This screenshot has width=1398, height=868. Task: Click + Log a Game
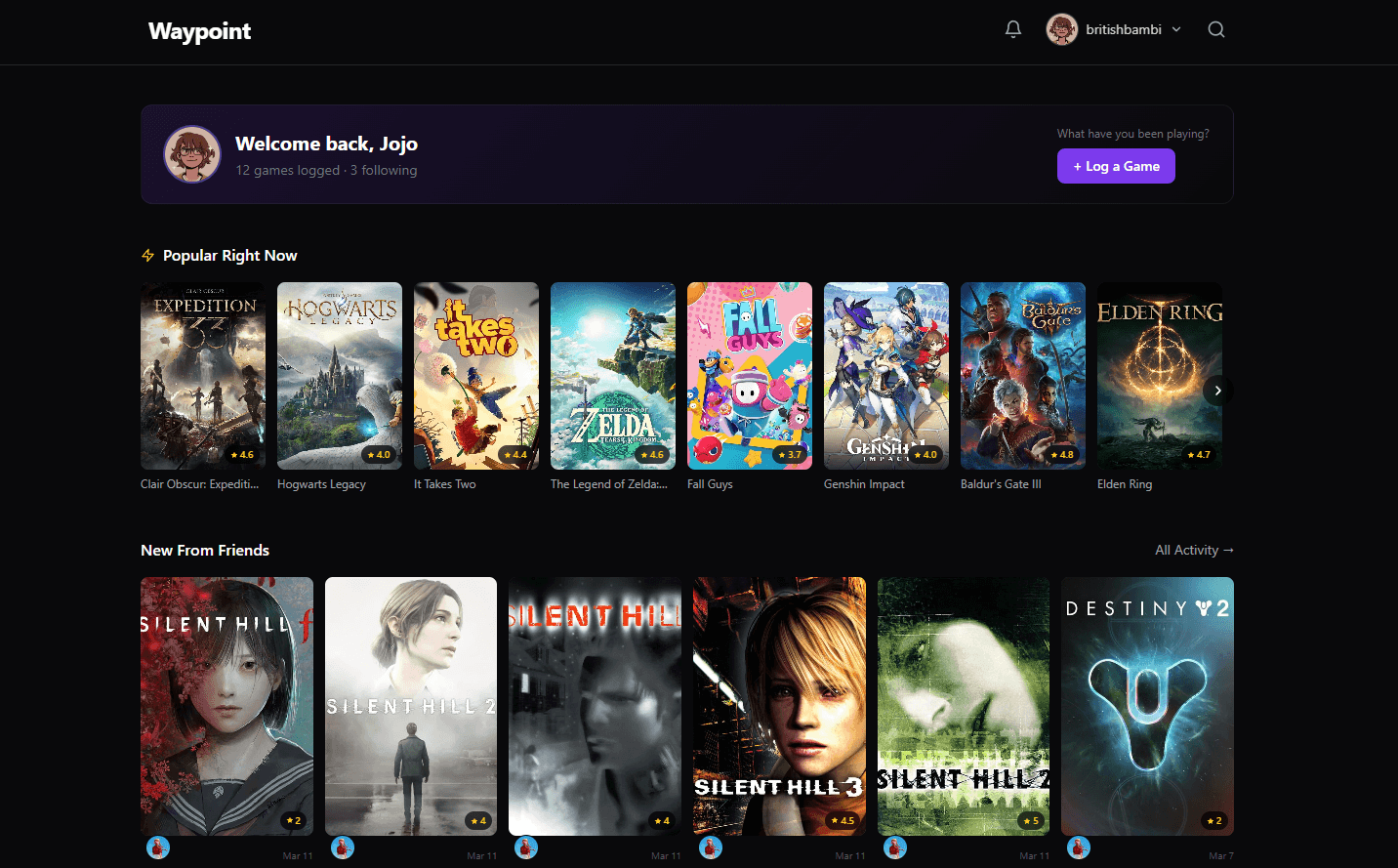pos(1116,166)
